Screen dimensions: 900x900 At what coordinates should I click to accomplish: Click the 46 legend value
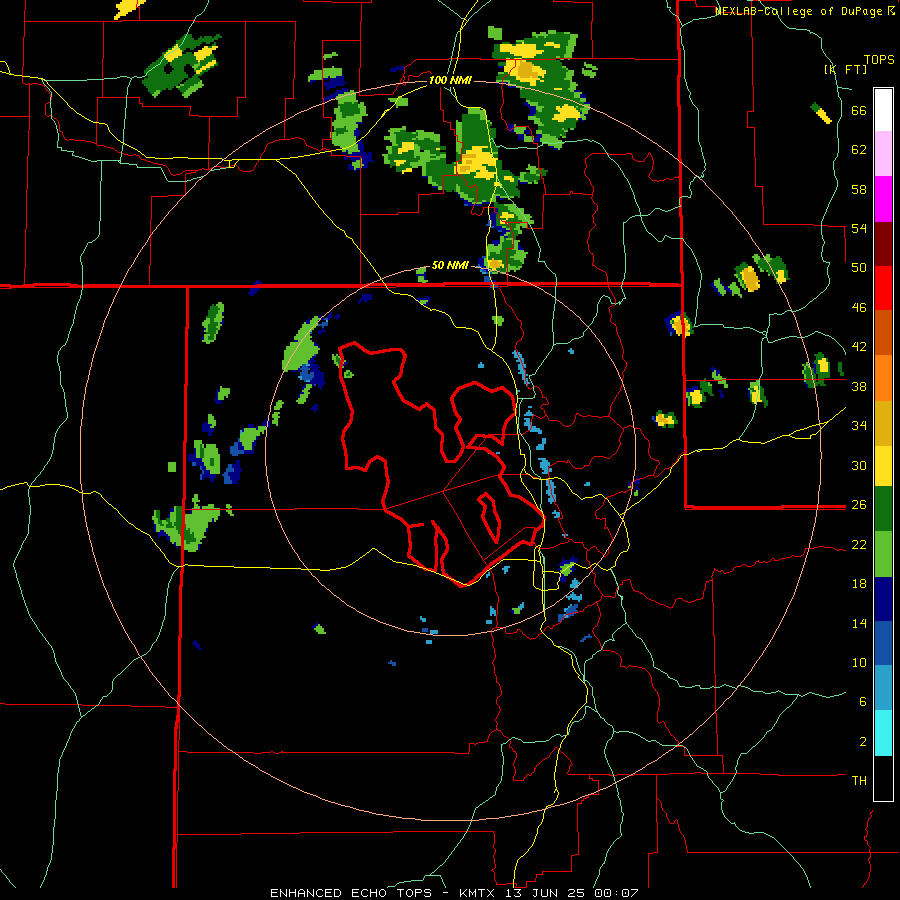pos(859,307)
